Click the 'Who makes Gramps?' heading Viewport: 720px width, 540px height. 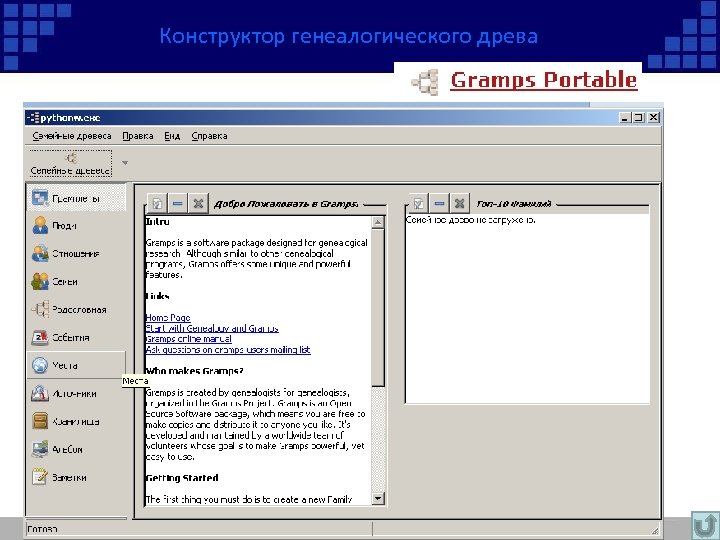[x=194, y=371]
